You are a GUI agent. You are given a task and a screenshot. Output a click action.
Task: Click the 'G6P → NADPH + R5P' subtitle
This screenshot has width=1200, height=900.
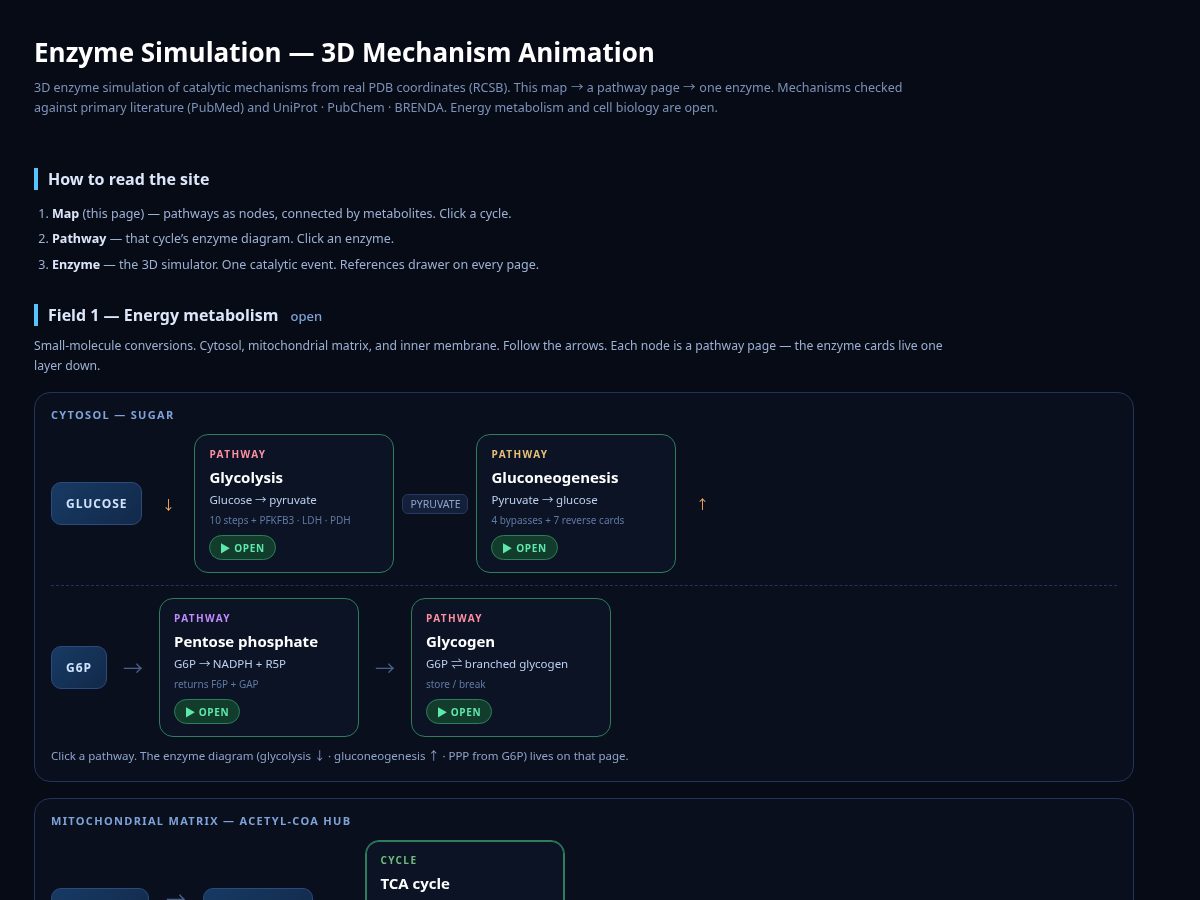230,664
